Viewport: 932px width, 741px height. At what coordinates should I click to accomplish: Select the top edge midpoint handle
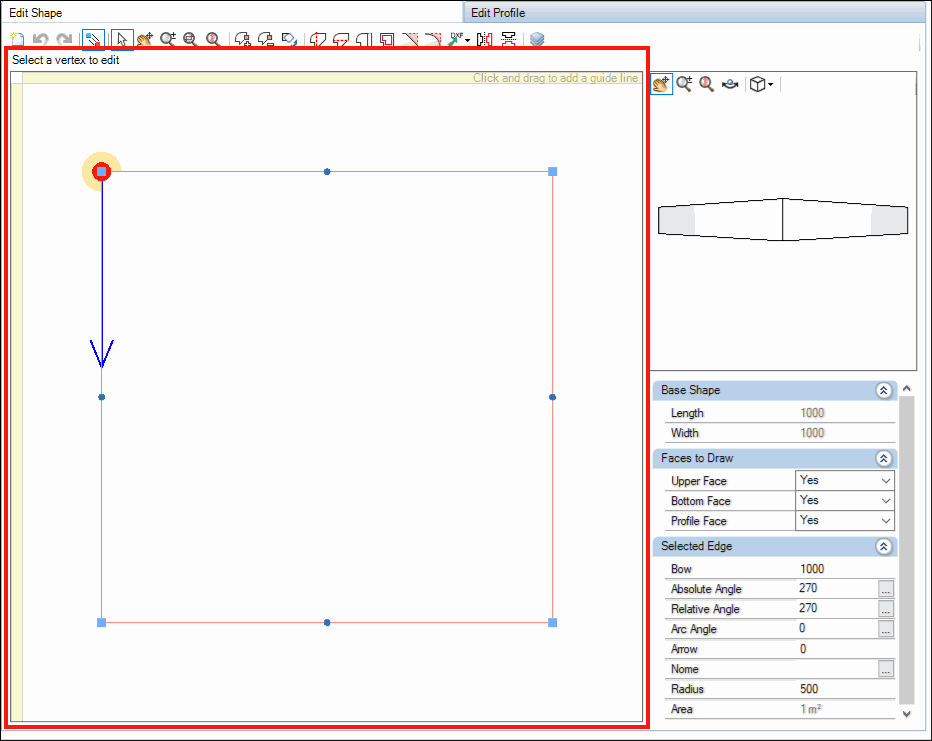(x=327, y=172)
